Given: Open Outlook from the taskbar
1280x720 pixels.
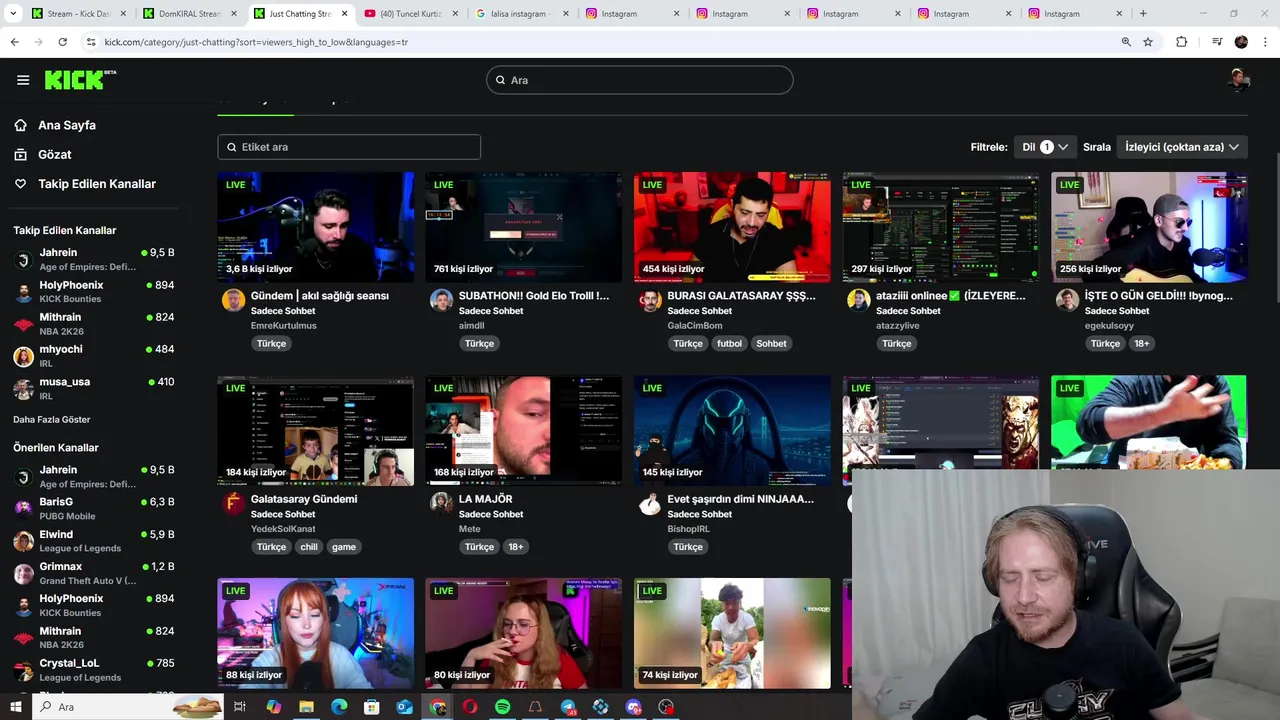Looking at the screenshot, I should [404, 707].
